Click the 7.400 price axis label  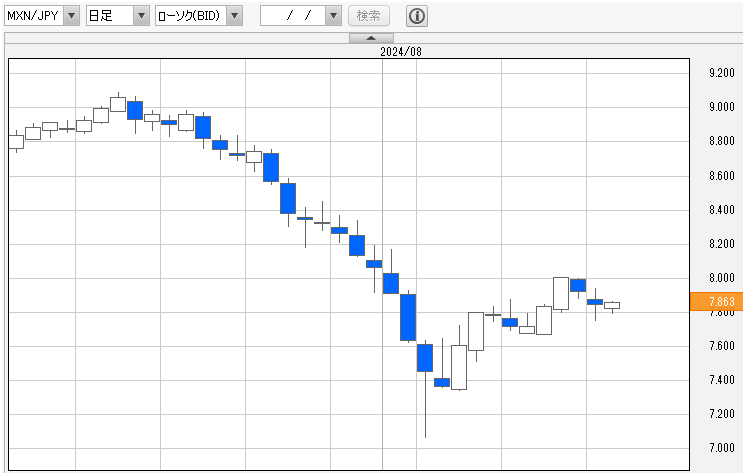coord(722,380)
